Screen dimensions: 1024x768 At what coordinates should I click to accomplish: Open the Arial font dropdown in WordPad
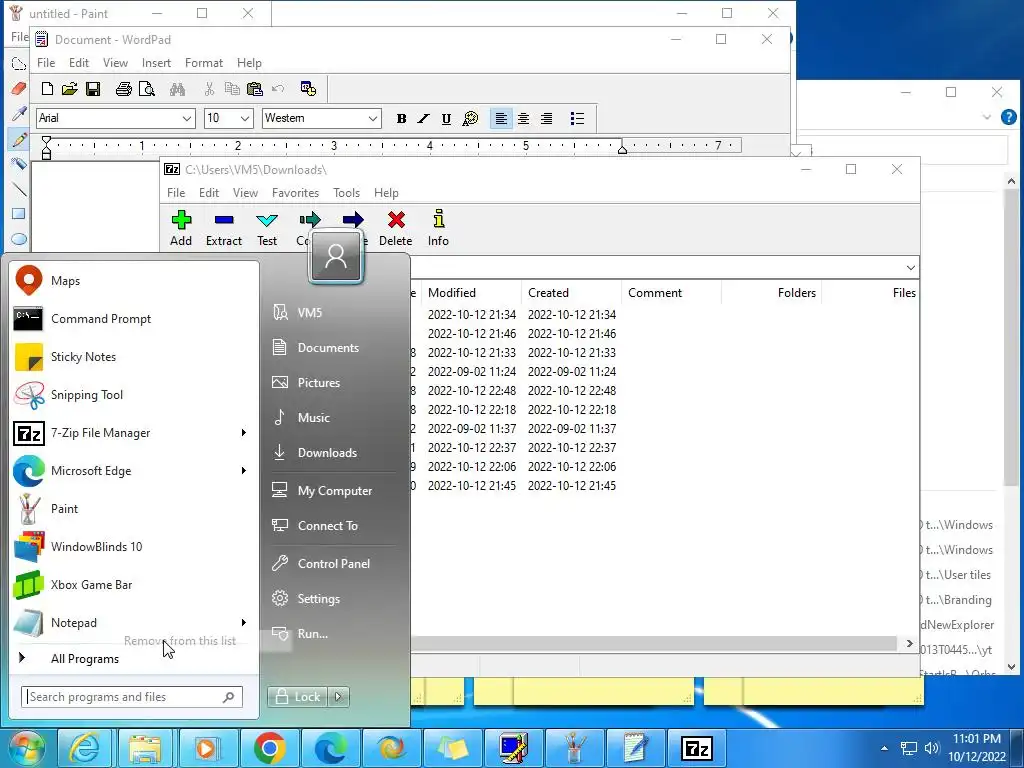187,118
